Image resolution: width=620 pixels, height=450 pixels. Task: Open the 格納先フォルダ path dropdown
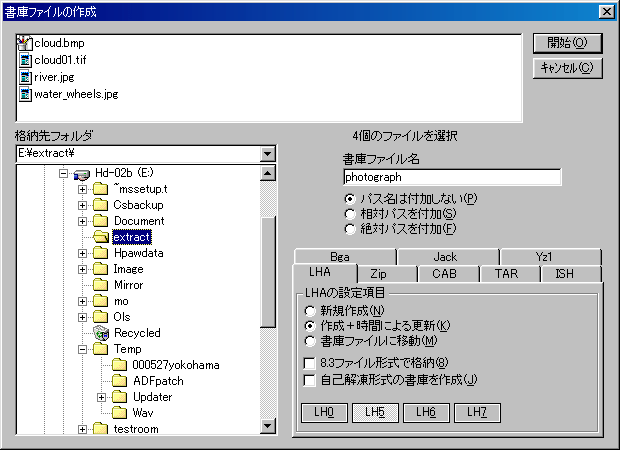(x=268, y=153)
